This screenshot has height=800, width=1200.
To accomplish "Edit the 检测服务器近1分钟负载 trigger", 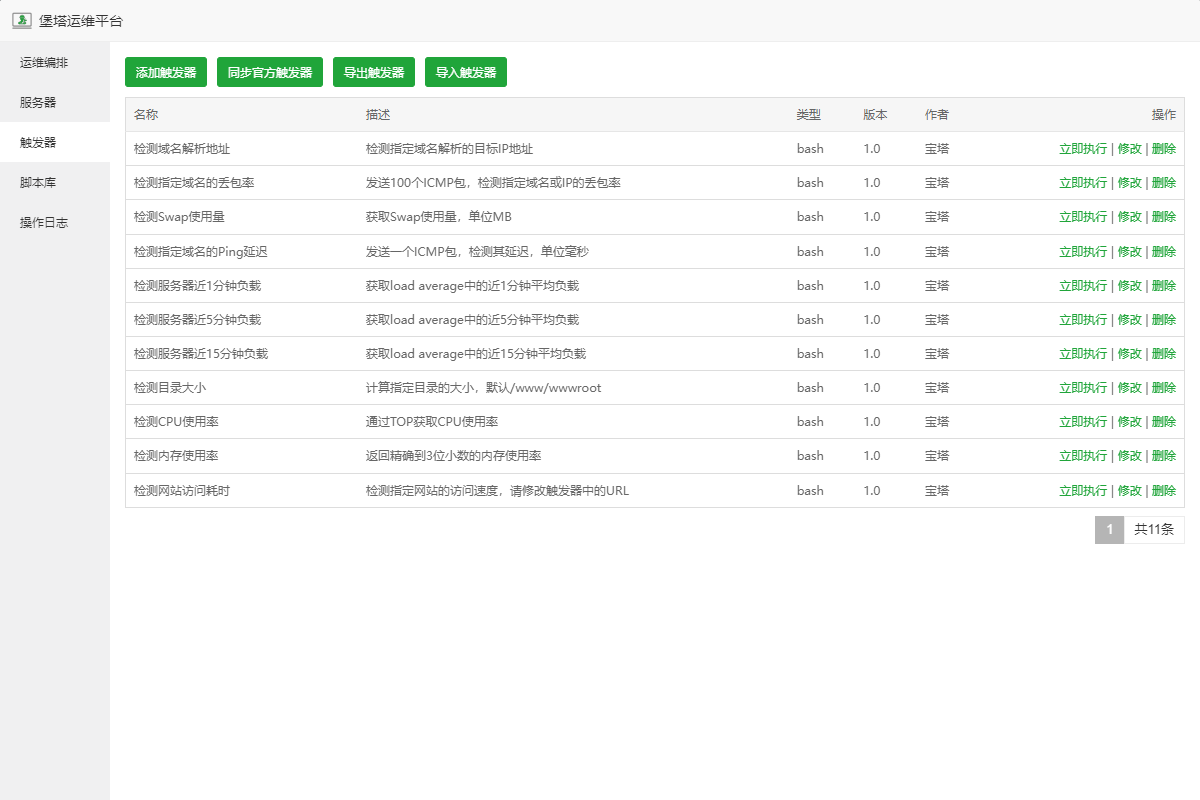I will click(1129, 286).
